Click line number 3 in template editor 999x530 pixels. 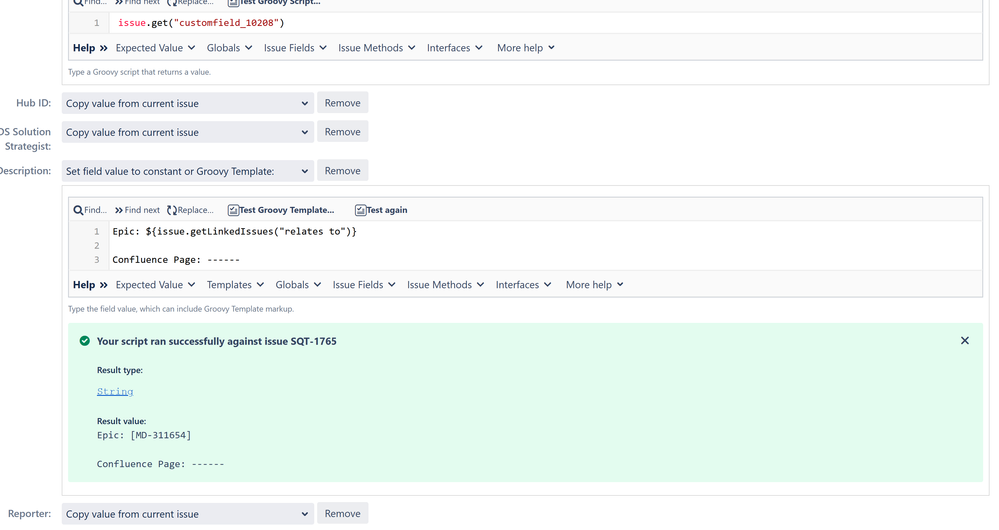click(97, 260)
